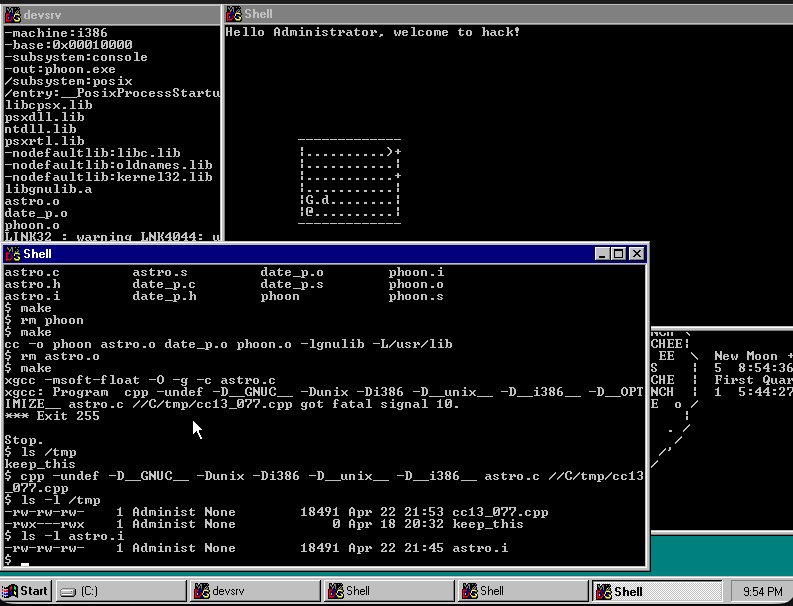Click the devsrv window title bar icon

click(13, 15)
